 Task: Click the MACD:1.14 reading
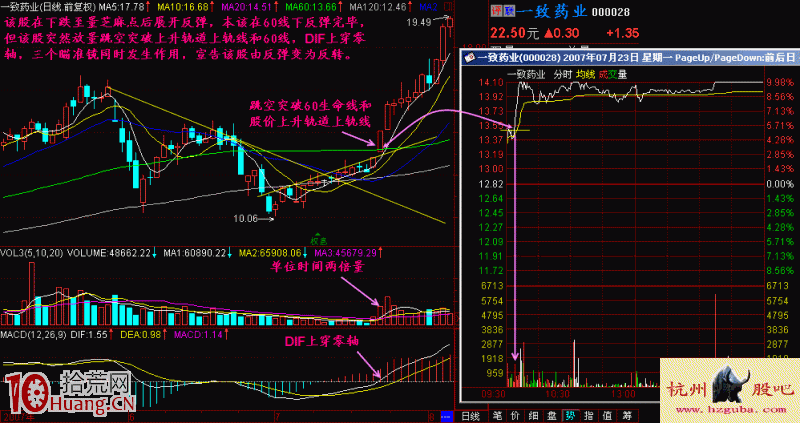click(198, 335)
